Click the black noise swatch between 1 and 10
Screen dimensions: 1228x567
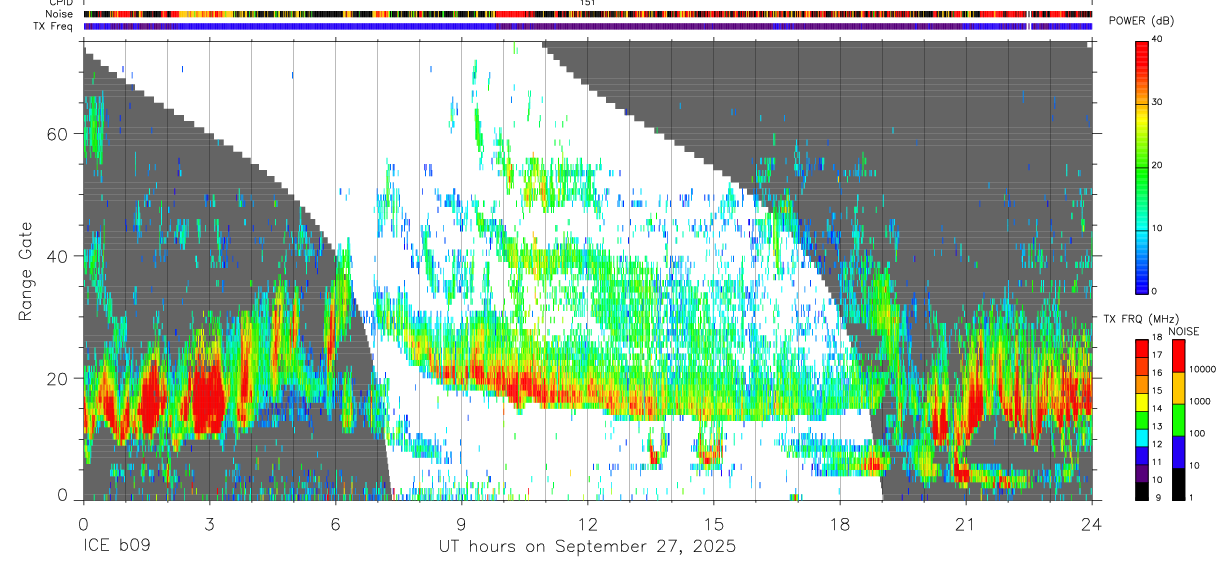click(1178, 483)
